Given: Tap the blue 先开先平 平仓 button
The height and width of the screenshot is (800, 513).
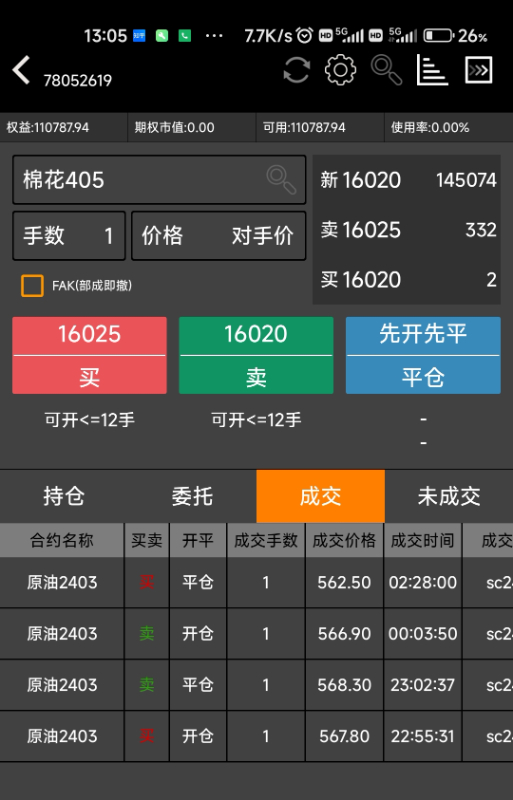Looking at the screenshot, I should pos(423,355).
